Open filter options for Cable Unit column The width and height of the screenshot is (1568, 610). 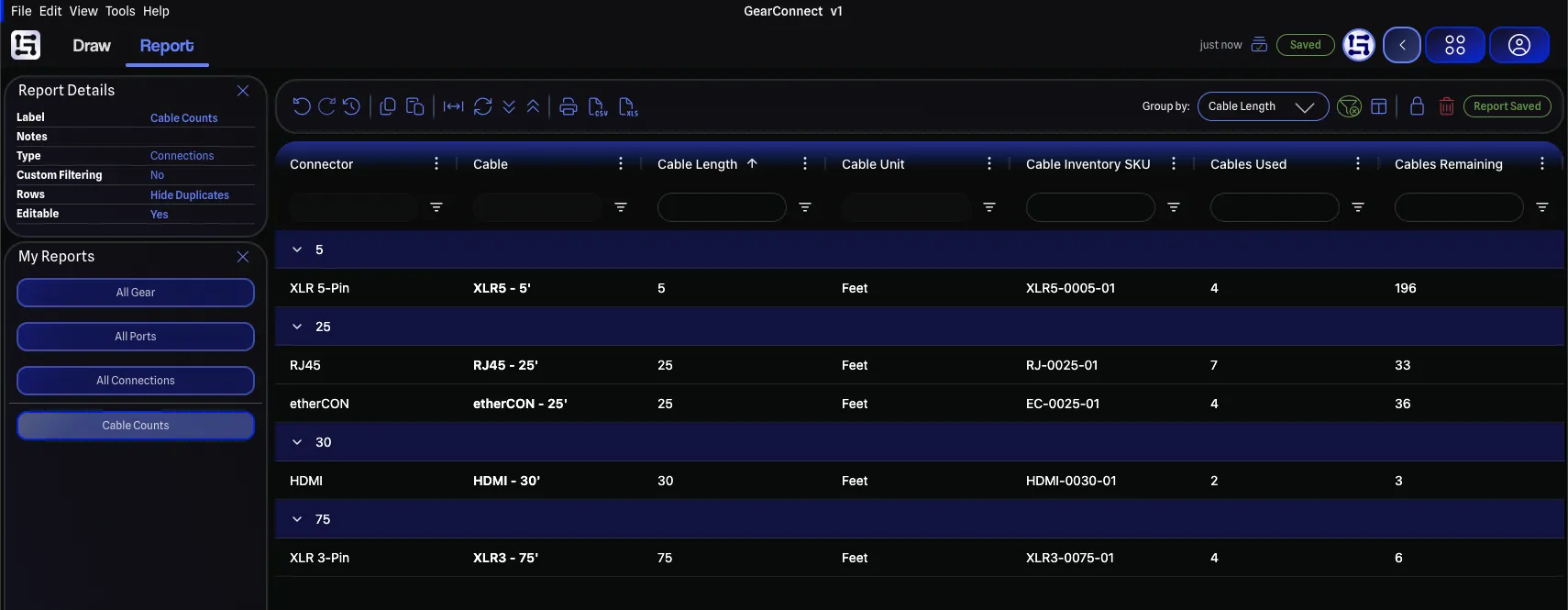[x=989, y=207]
